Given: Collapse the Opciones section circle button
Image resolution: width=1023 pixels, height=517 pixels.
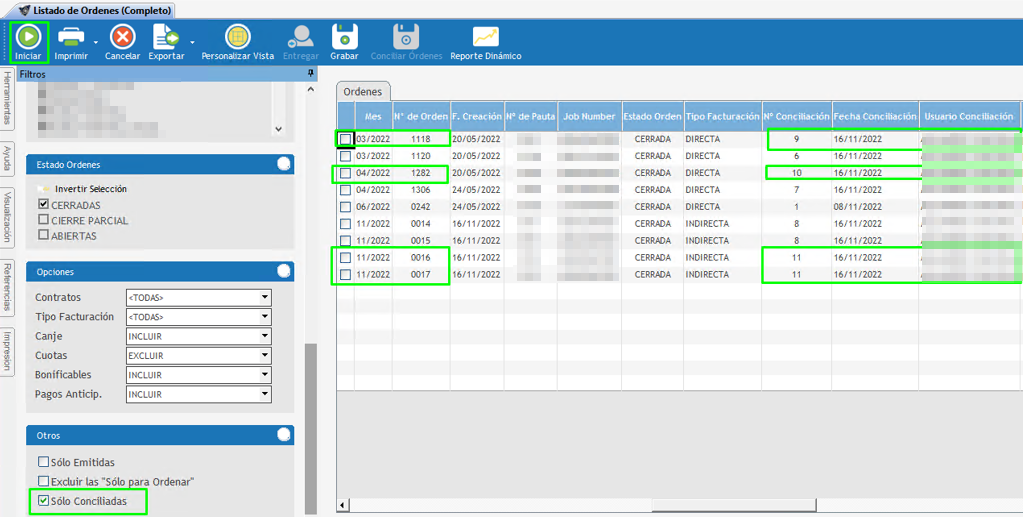Looking at the screenshot, I should pos(284,271).
